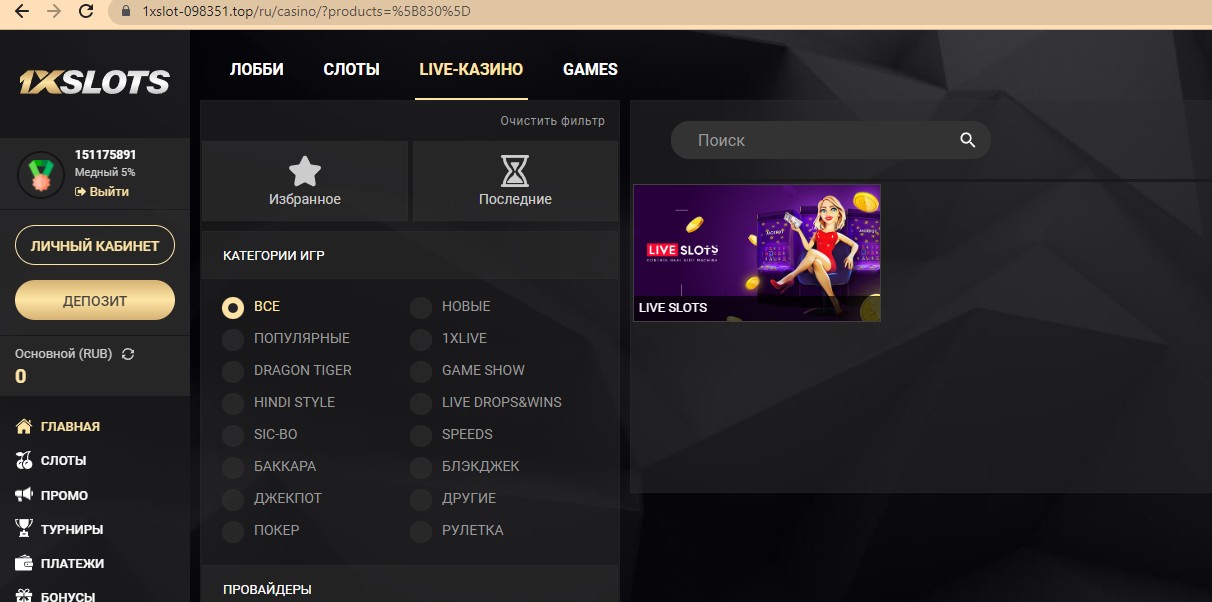Viewport: 1212px width, 602px height.
Task: Click the trophy icon beside ТУРНИРЫ
Action: pos(24,529)
